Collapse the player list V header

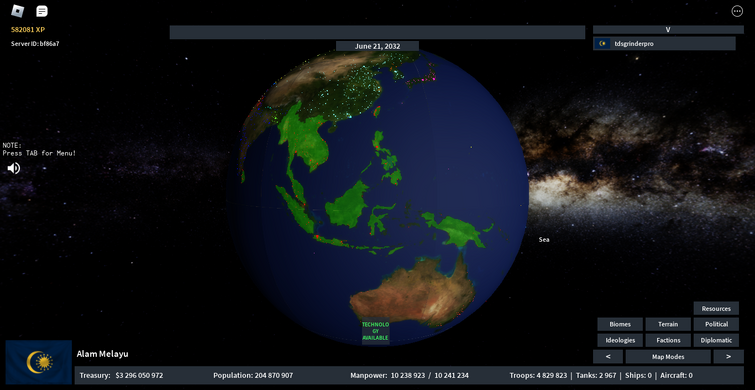pos(668,29)
